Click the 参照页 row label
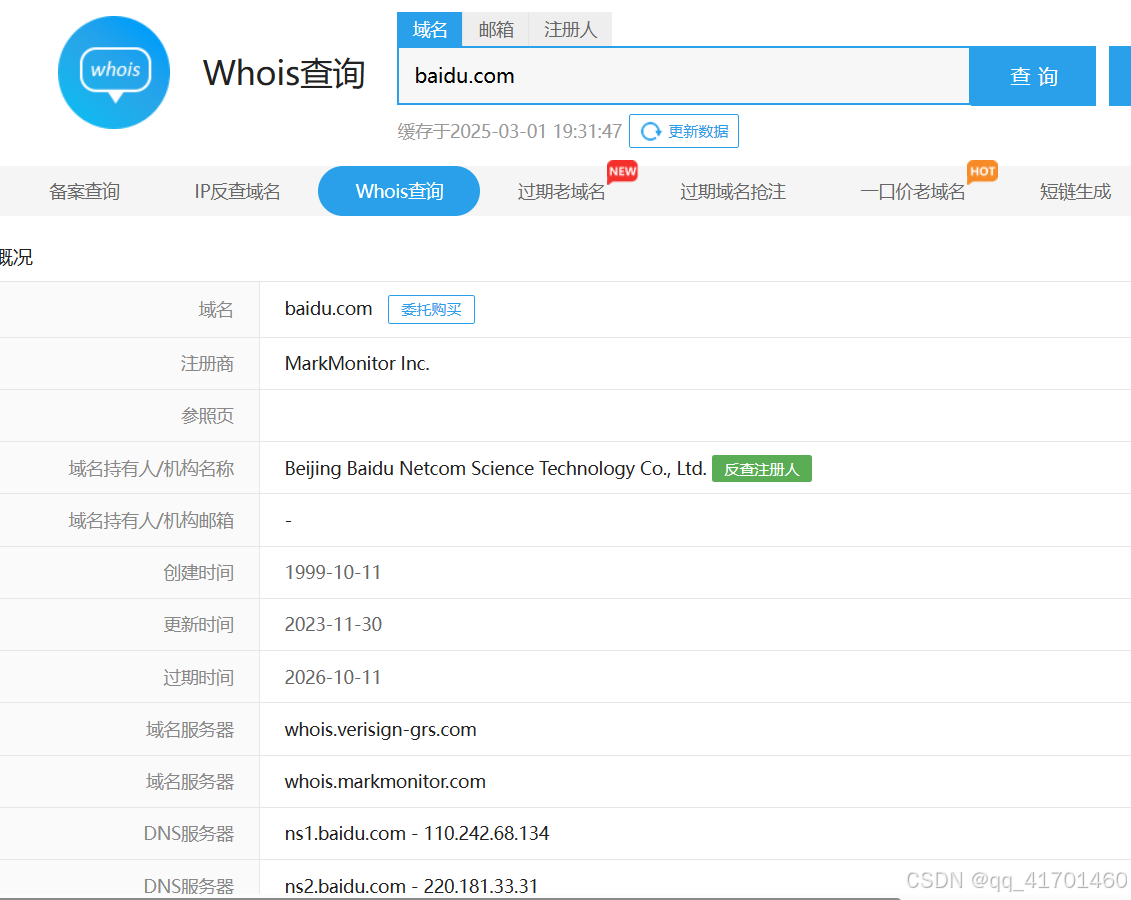 [x=207, y=416]
